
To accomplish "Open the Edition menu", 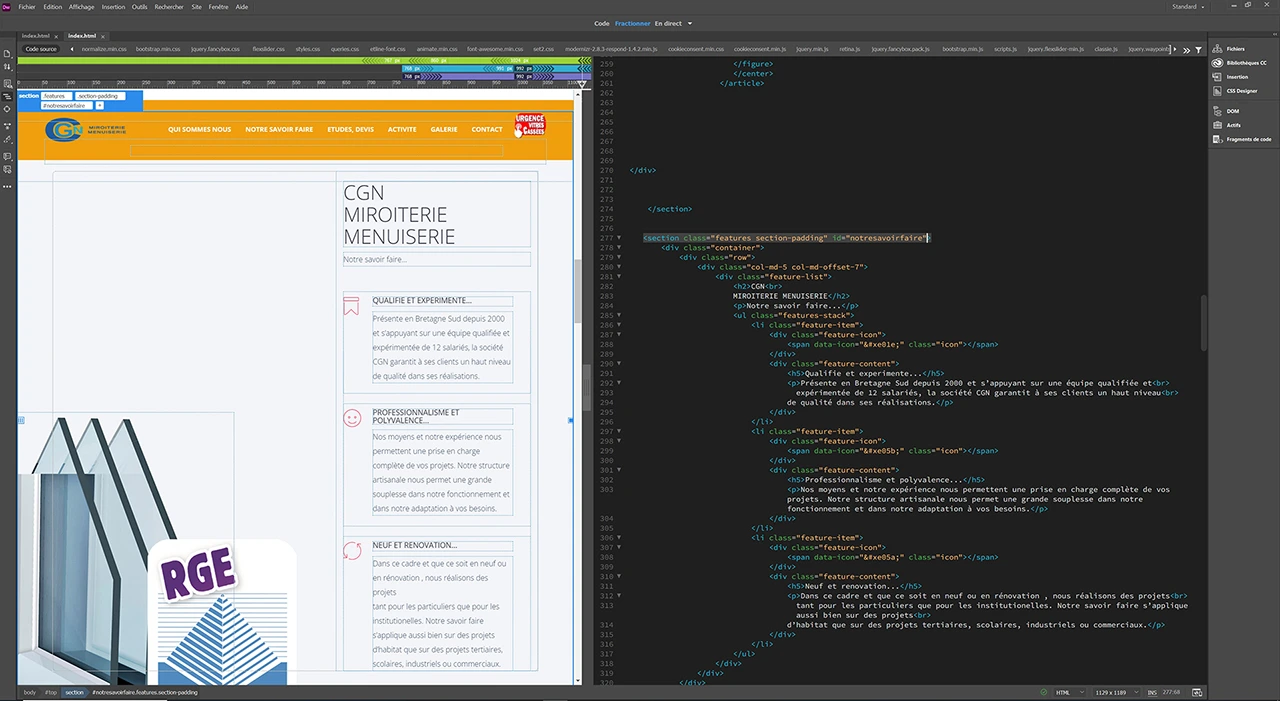I will point(52,6).
